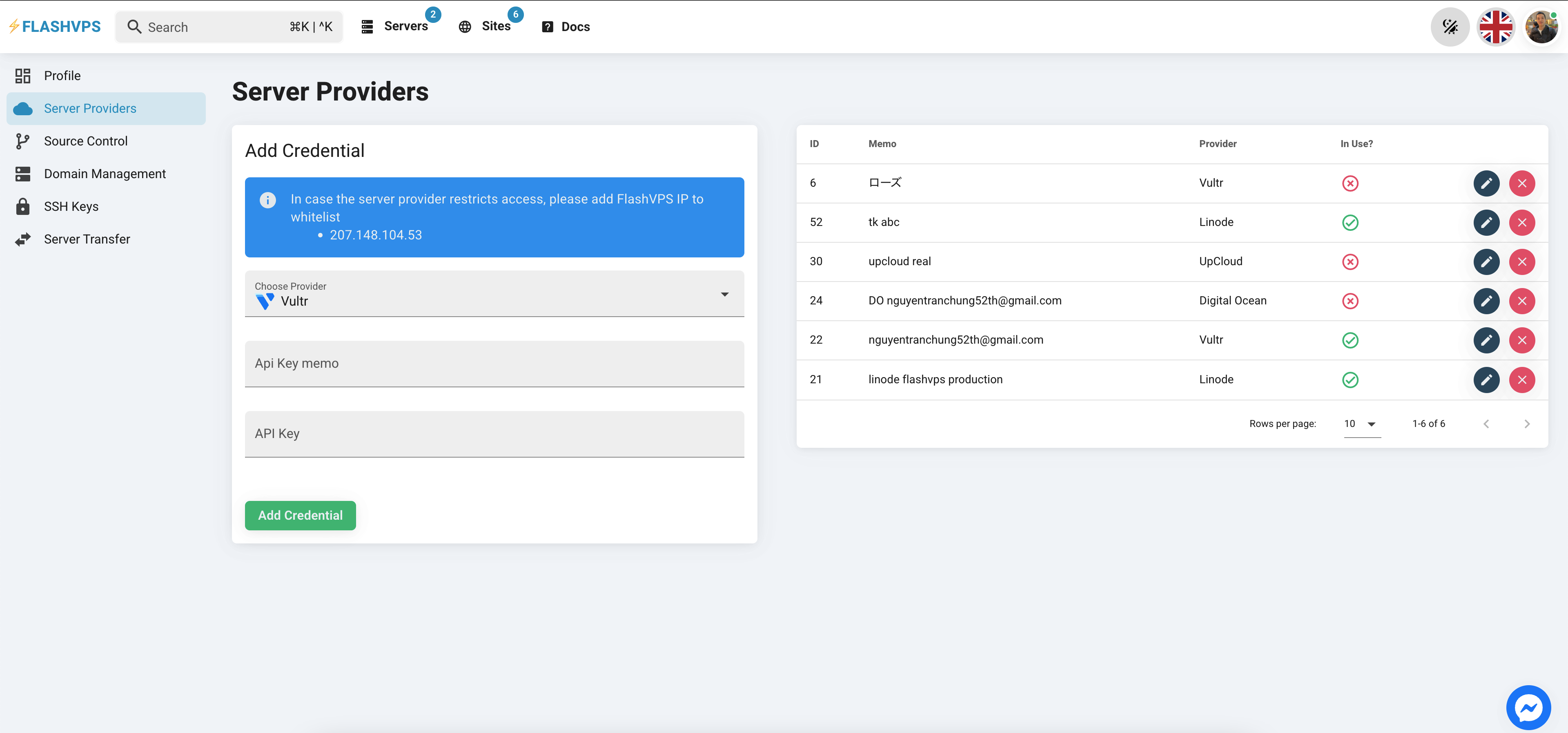
Task: Check the In Use status for tk abc
Action: (x=1350, y=222)
